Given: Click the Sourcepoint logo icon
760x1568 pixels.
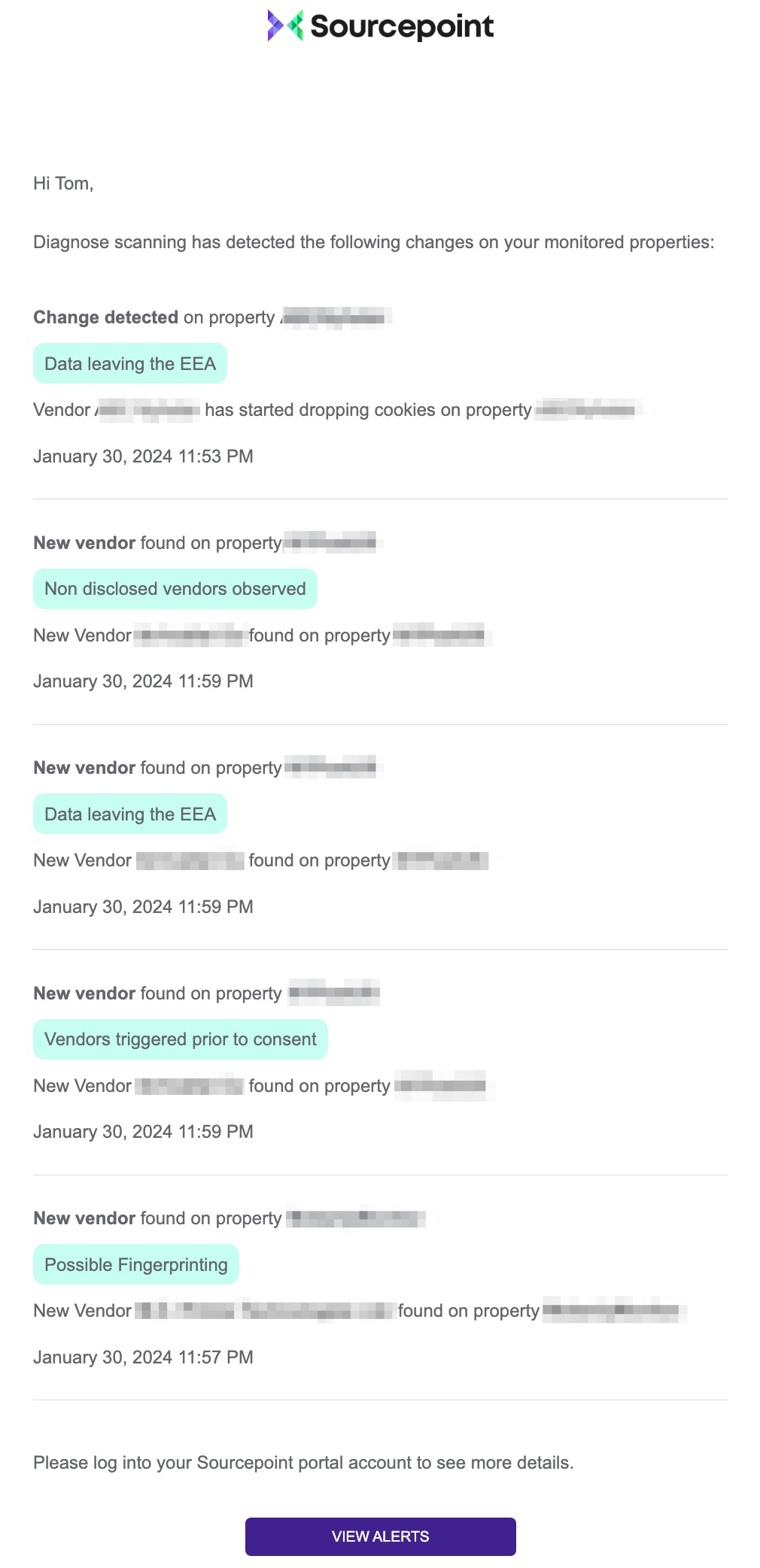Looking at the screenshot, I should pos(285,26).
